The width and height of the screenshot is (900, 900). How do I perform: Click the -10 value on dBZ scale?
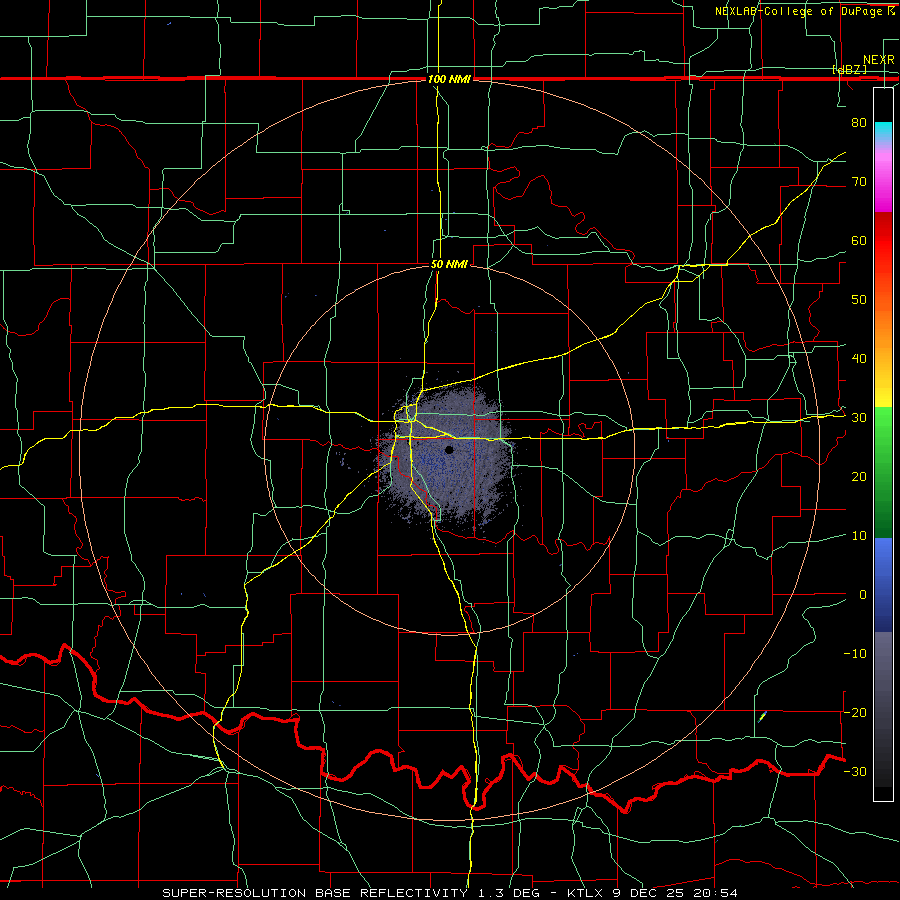point(855,654)
